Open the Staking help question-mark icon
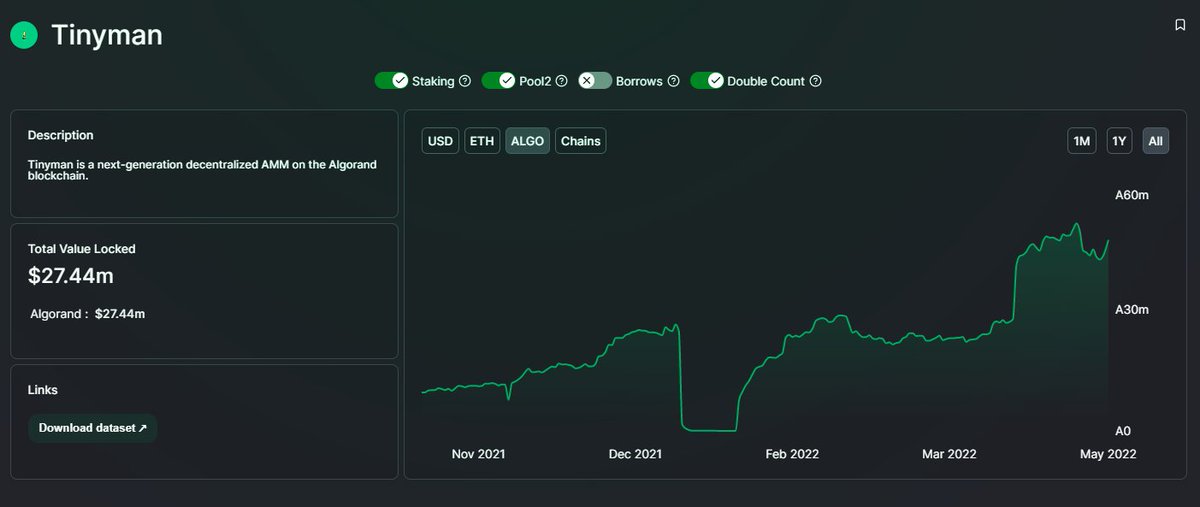The height and width of the screenshot is (507, 1200). click(464, 81)
